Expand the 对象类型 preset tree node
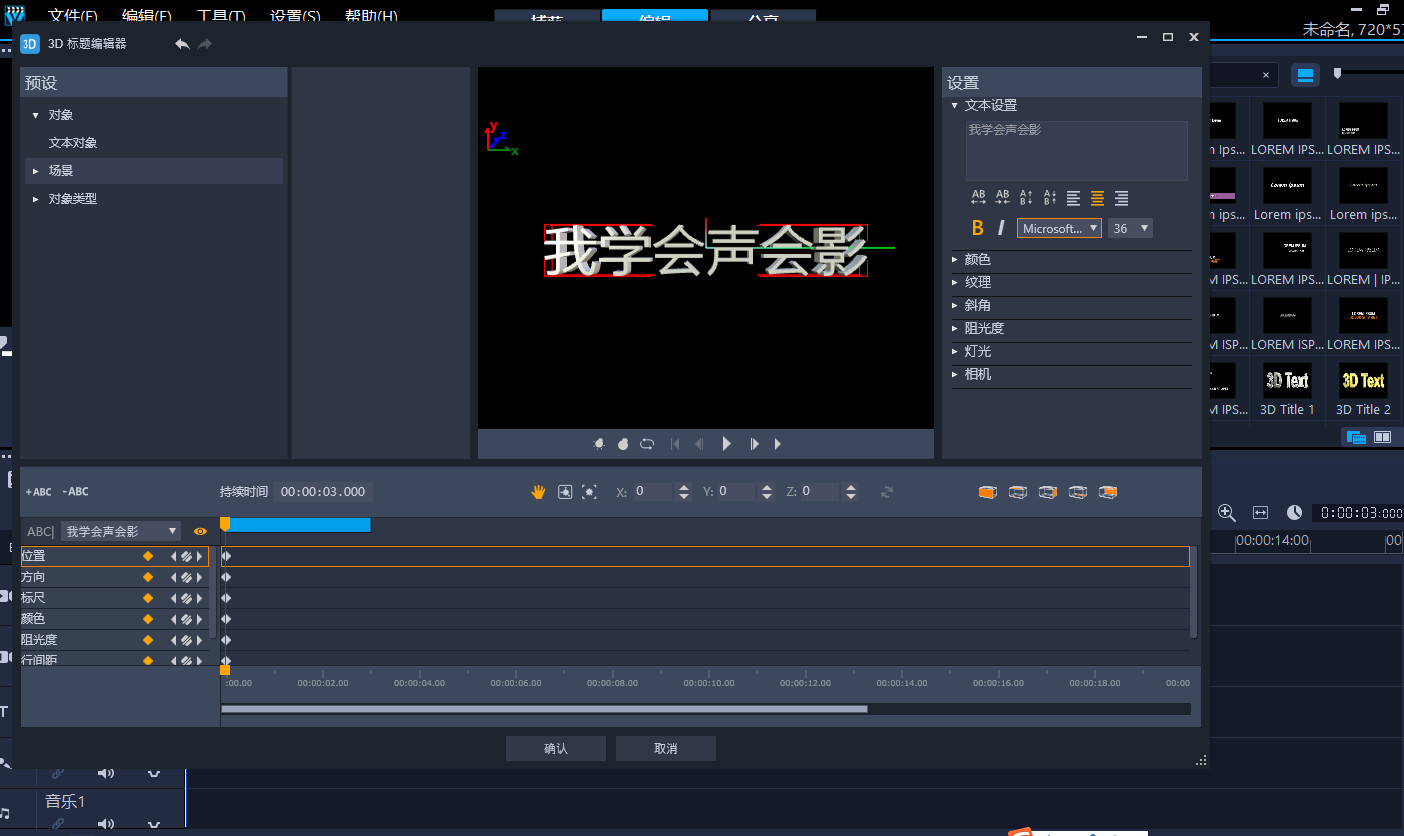This screenshot has width=1404, height=836. [36, 199]
